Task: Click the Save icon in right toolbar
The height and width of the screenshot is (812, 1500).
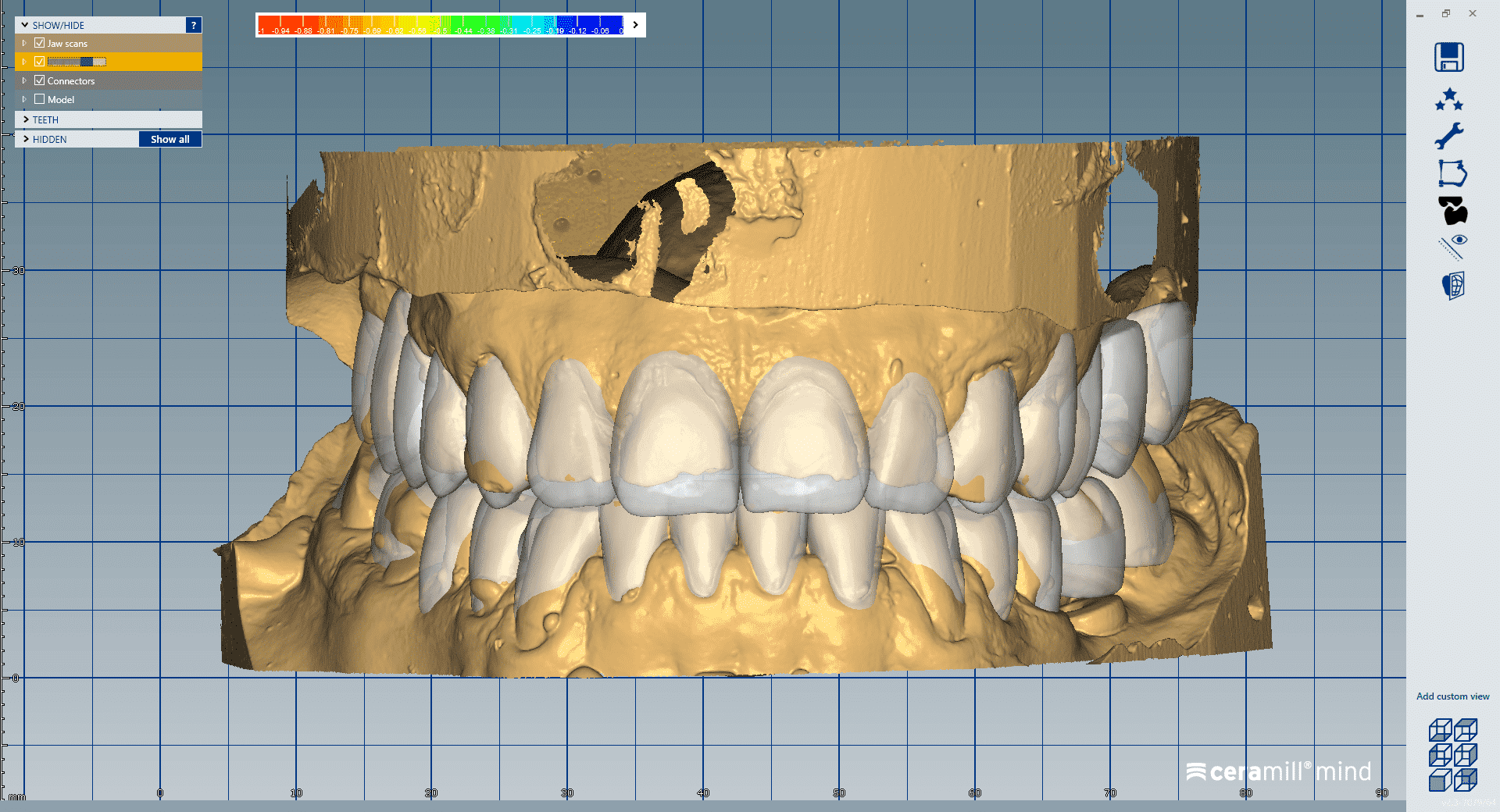Action: [x=1451, y=57]
